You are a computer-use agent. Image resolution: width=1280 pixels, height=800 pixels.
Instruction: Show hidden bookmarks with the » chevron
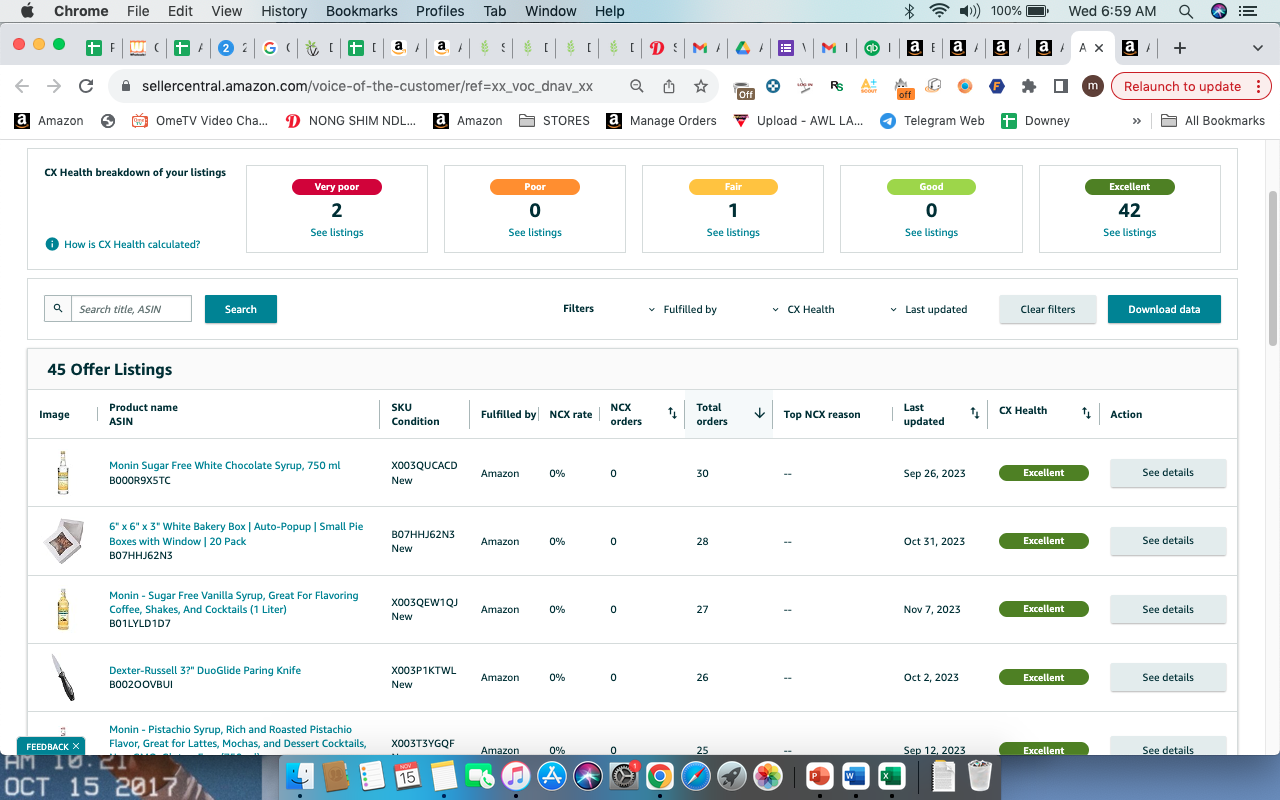pos(1136,121)
